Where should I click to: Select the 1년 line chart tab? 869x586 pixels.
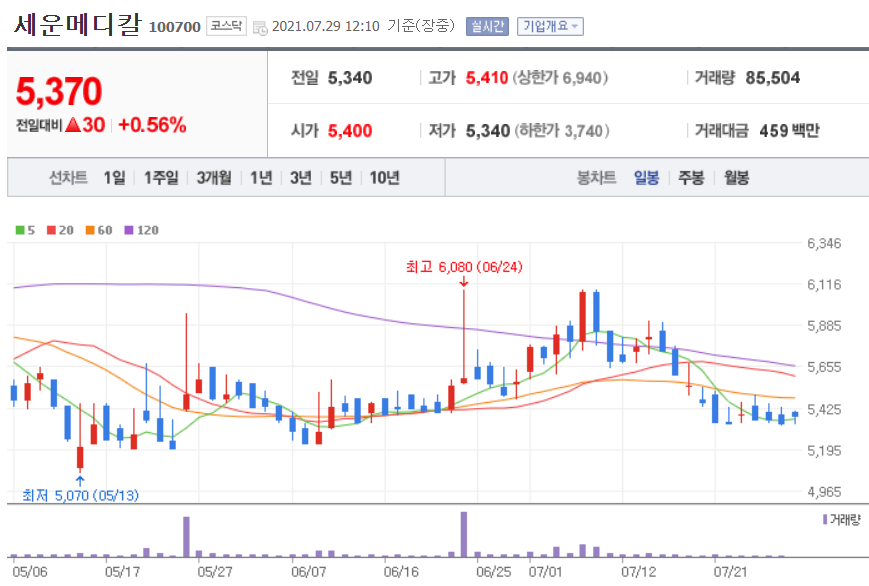(261, 178)
